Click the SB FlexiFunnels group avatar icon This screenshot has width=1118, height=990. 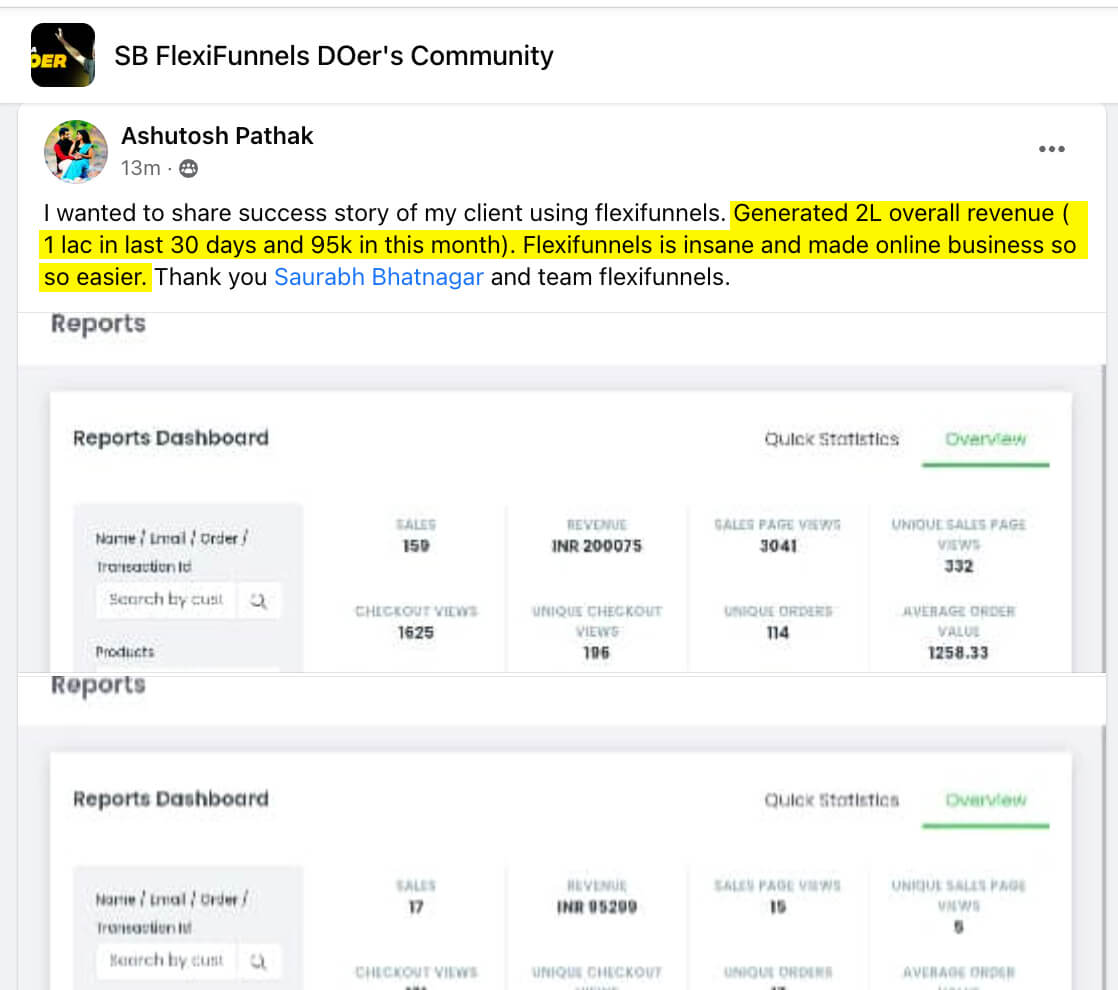pyautogui.click(x=62, y=55)
